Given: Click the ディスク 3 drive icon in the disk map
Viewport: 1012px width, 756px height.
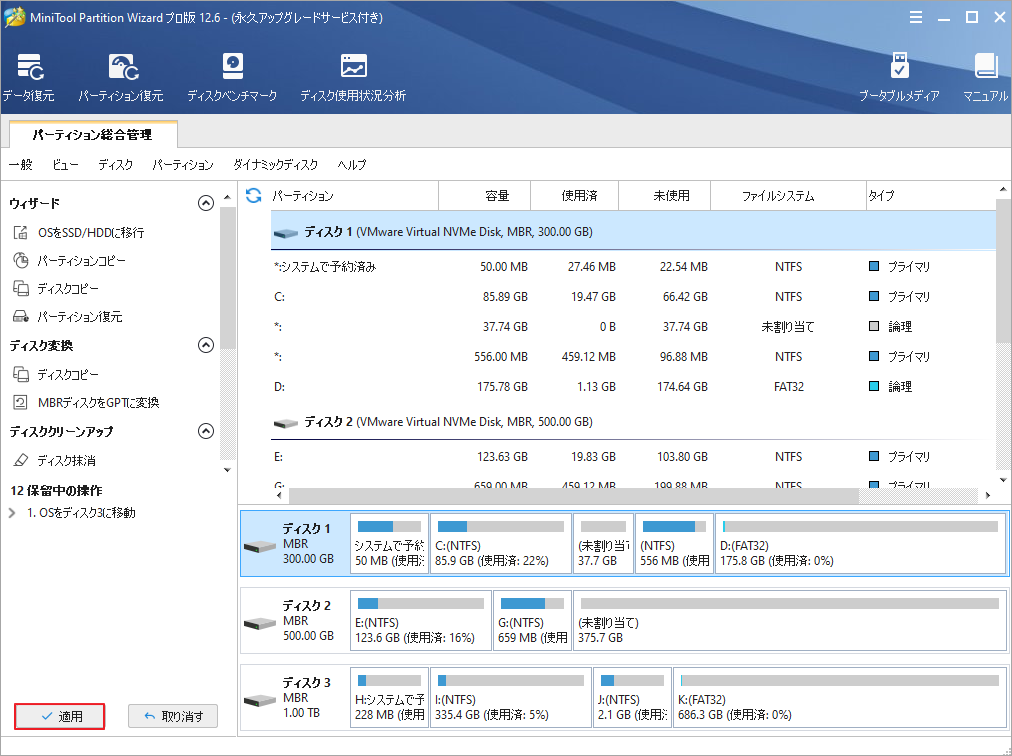Looking at the screenshot, I should [x=259, y=700].
